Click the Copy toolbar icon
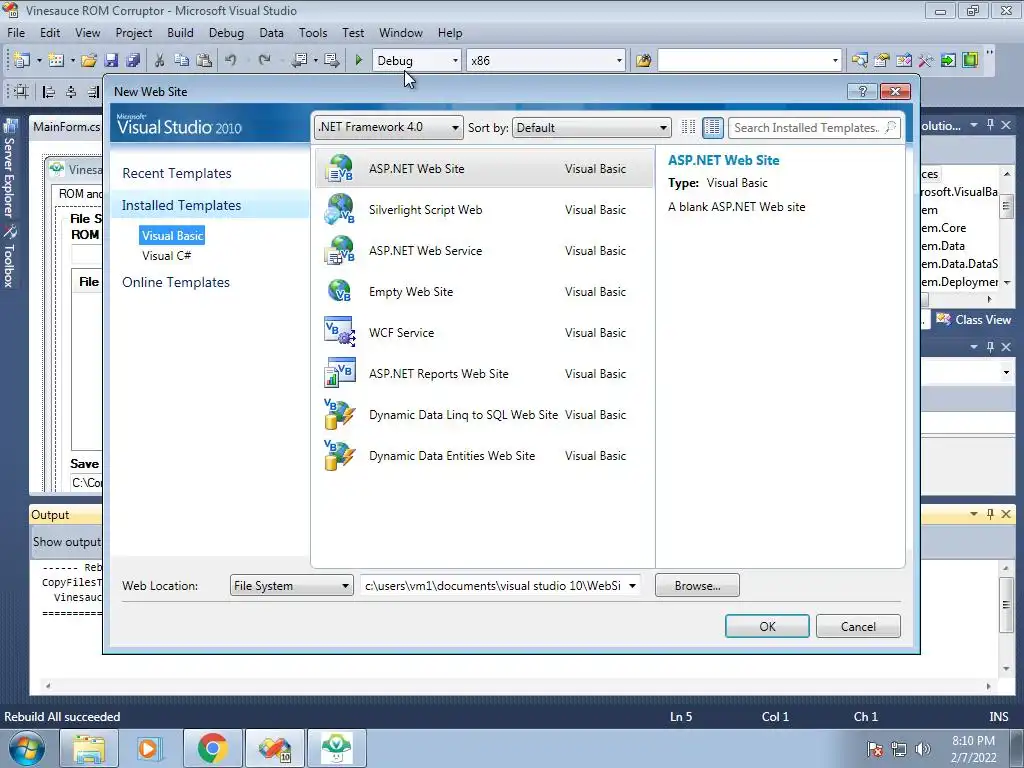1024x768 pixels. pyautogui.click(x=182, y=61)
